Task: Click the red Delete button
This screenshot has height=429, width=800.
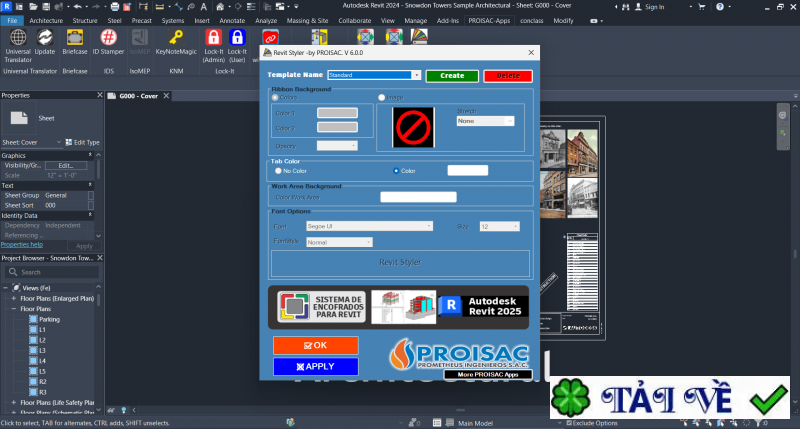Action: pyautogui.click(x=508, y=75)
